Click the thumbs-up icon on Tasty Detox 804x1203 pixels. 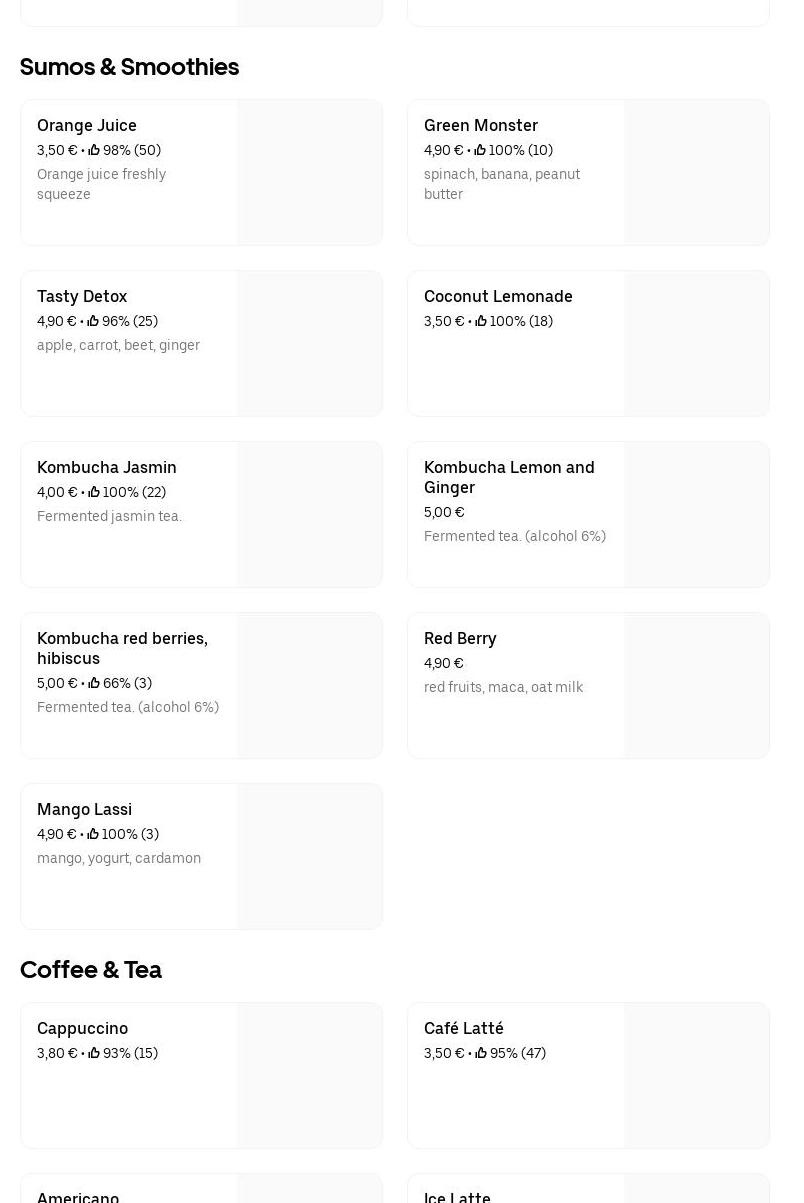93,321
